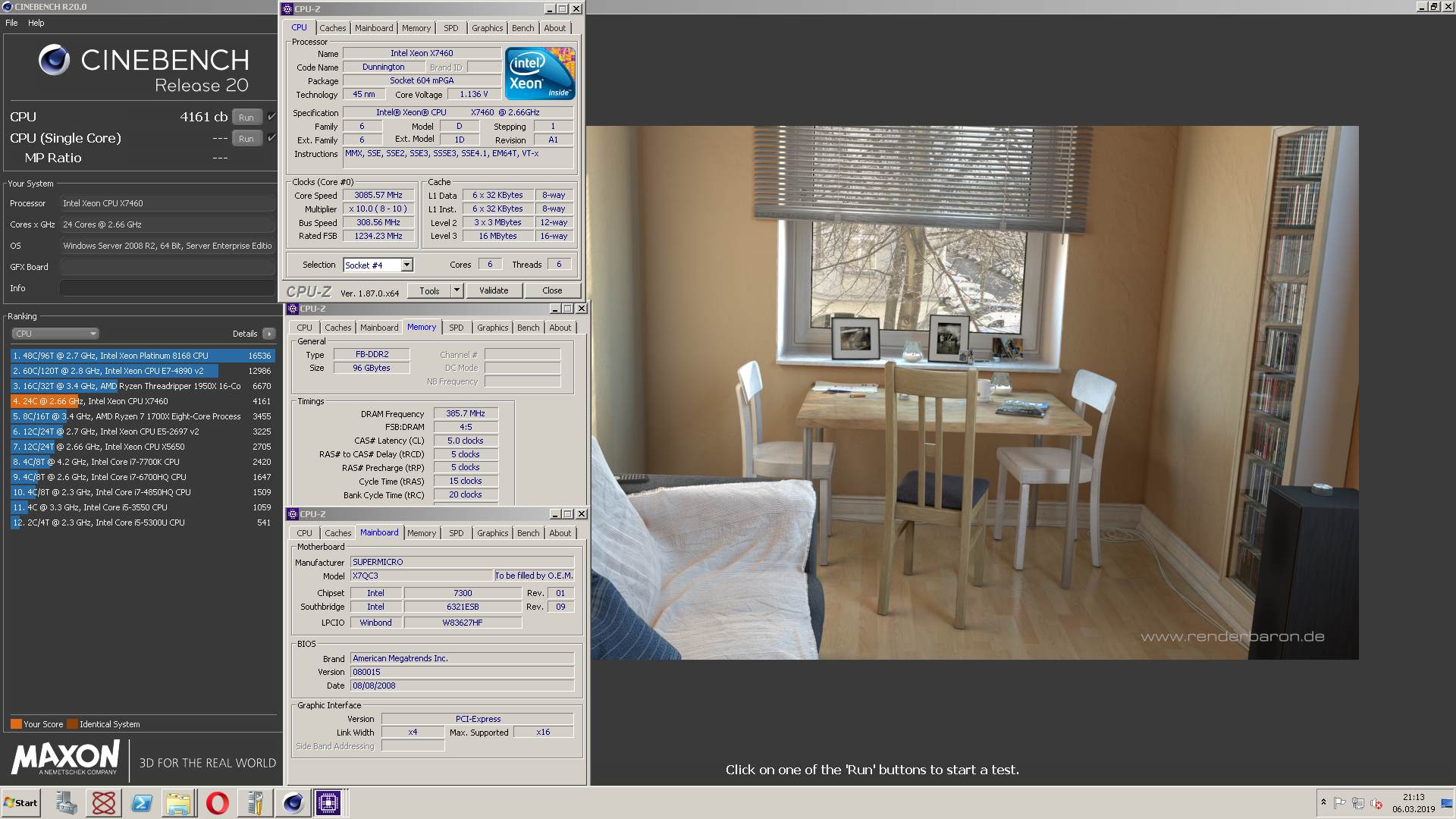Viewport: 1456px width, 819px height.
Task: Click Opera browser icon in taskbar
Action: [217, 803]
